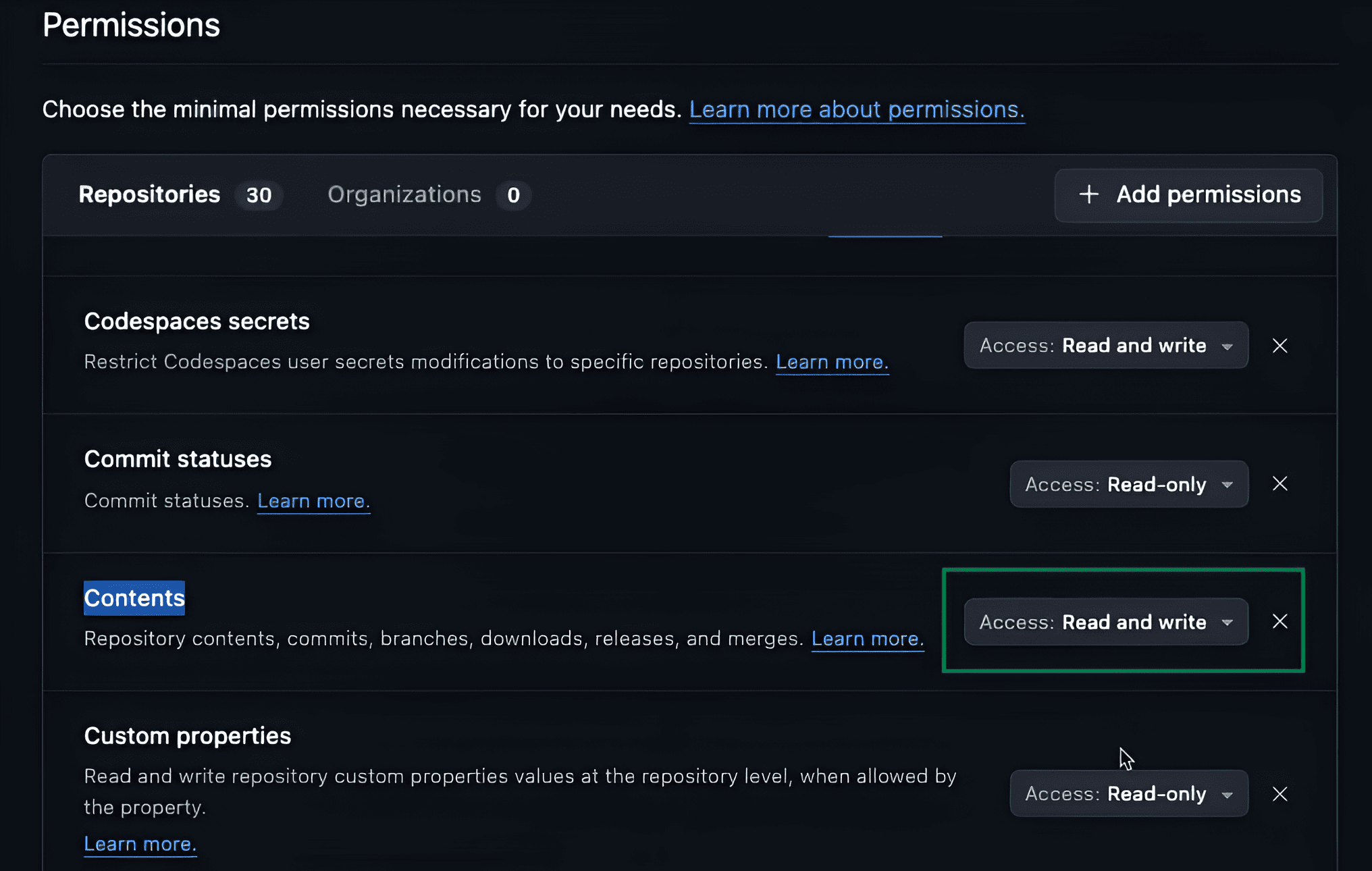This screenshot has width=1372, height=871.
Task: Open Codespaces secrets Learn more link
Action: [831, 363]
